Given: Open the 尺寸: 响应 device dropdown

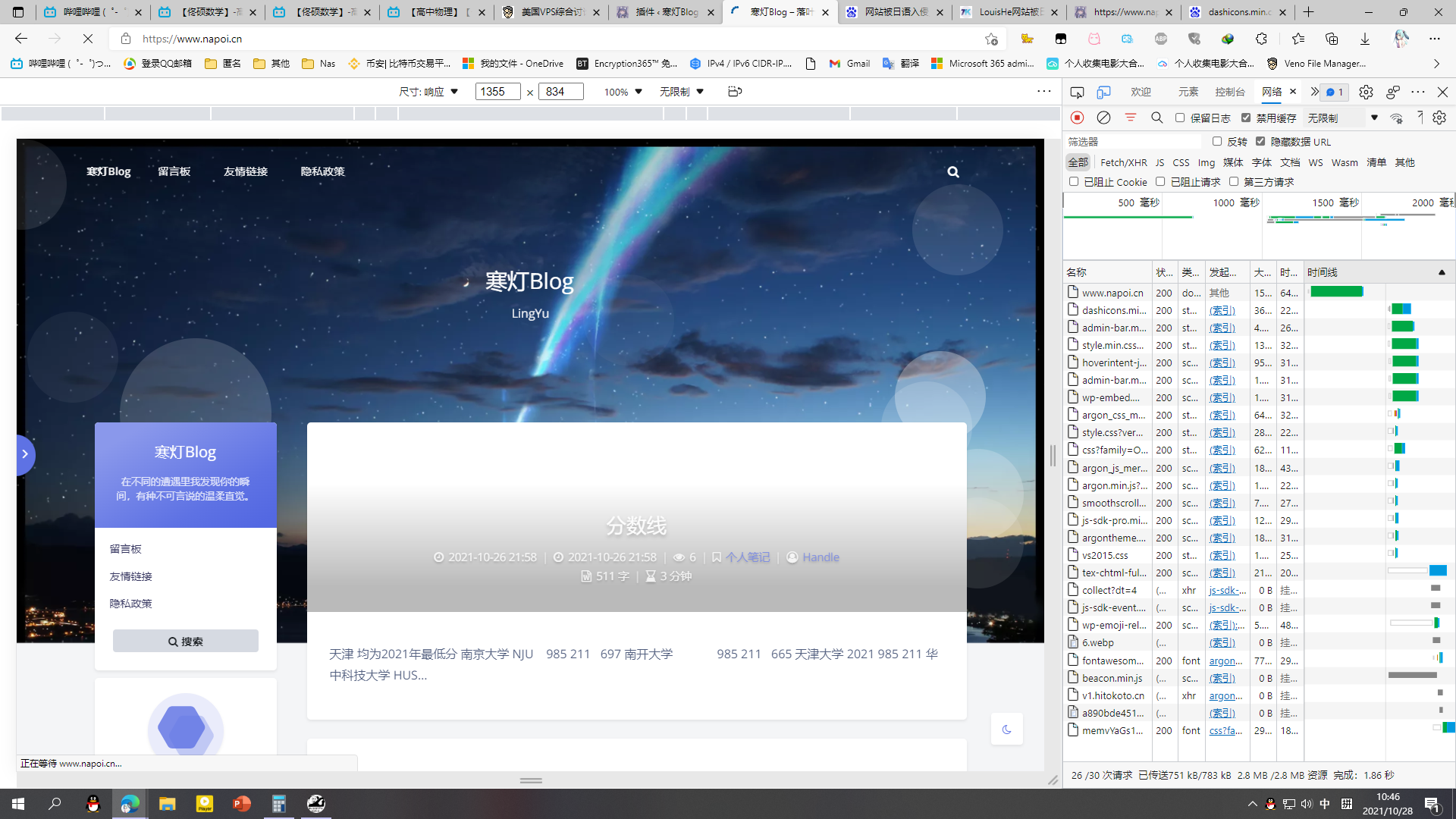Looking at the screenshot, I should (x=429, y=92).
